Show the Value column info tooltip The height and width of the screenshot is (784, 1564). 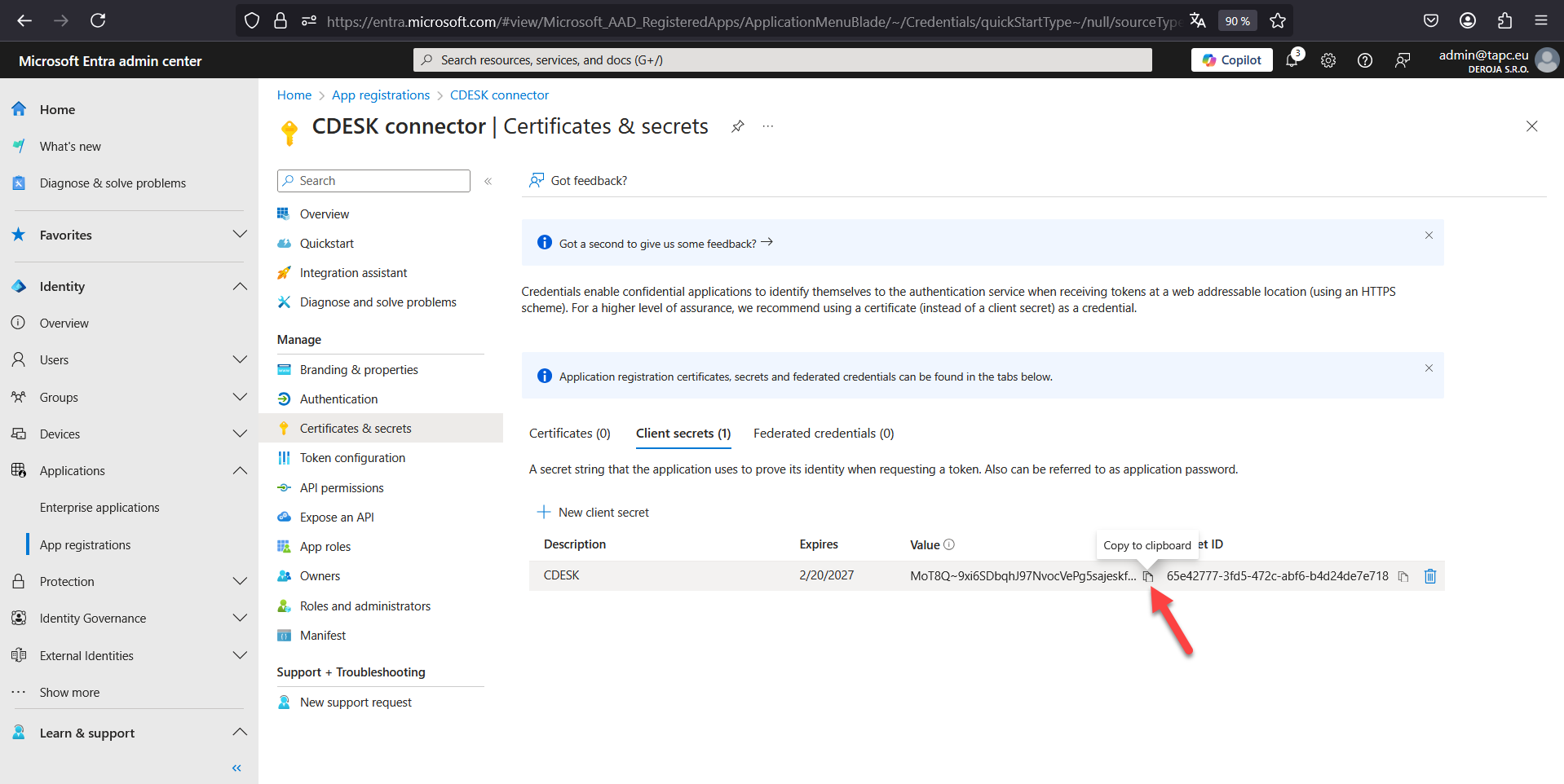[x=949, y=544]
